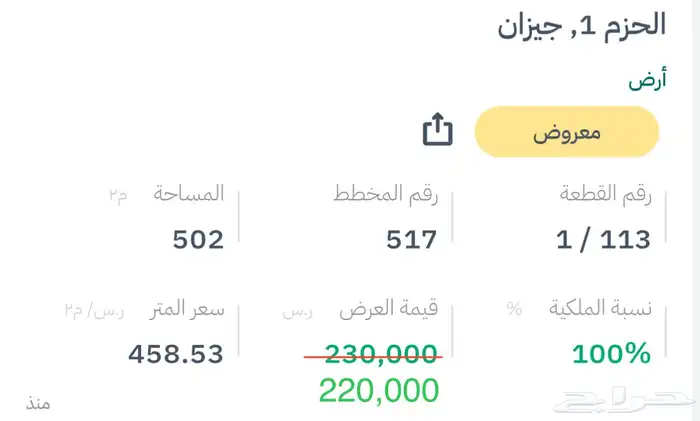Click the percent symbol beside نسبة الملكية

[514, 309]
